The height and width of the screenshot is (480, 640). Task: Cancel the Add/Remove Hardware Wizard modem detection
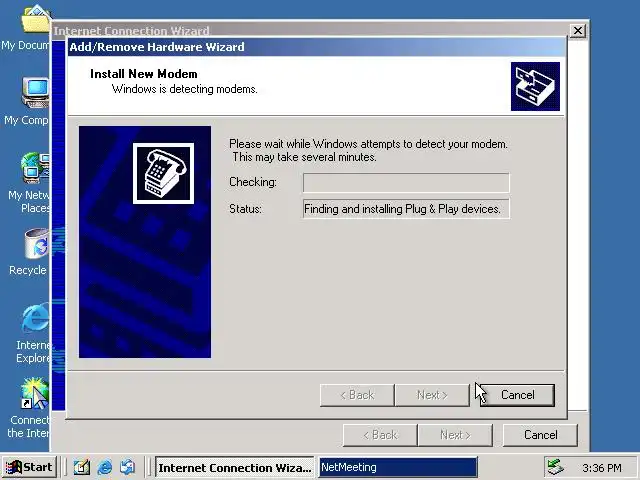[517, 395]
